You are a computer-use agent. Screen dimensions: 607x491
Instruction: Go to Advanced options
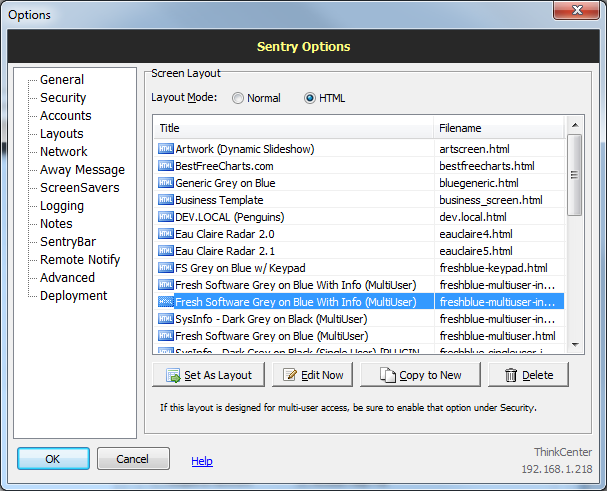coord(67,278)
